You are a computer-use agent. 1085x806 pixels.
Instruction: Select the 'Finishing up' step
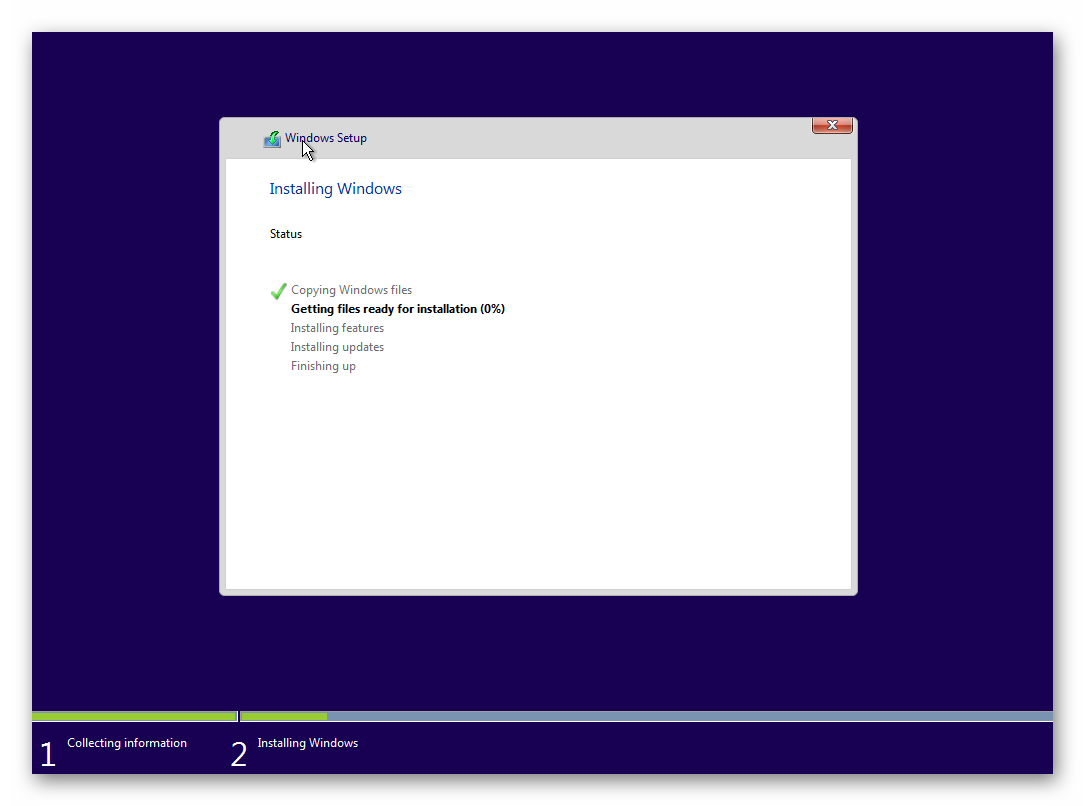323,366
